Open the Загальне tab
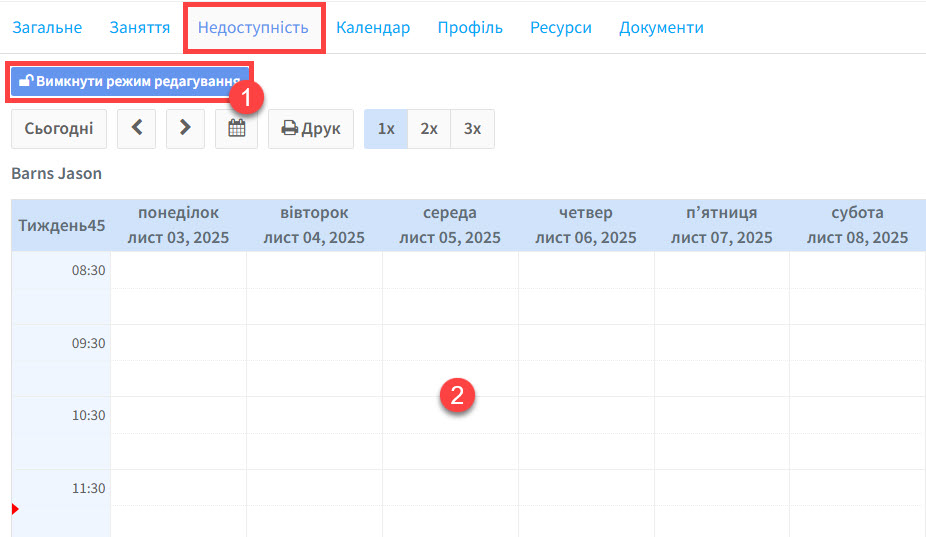 (x=47, y=27)
